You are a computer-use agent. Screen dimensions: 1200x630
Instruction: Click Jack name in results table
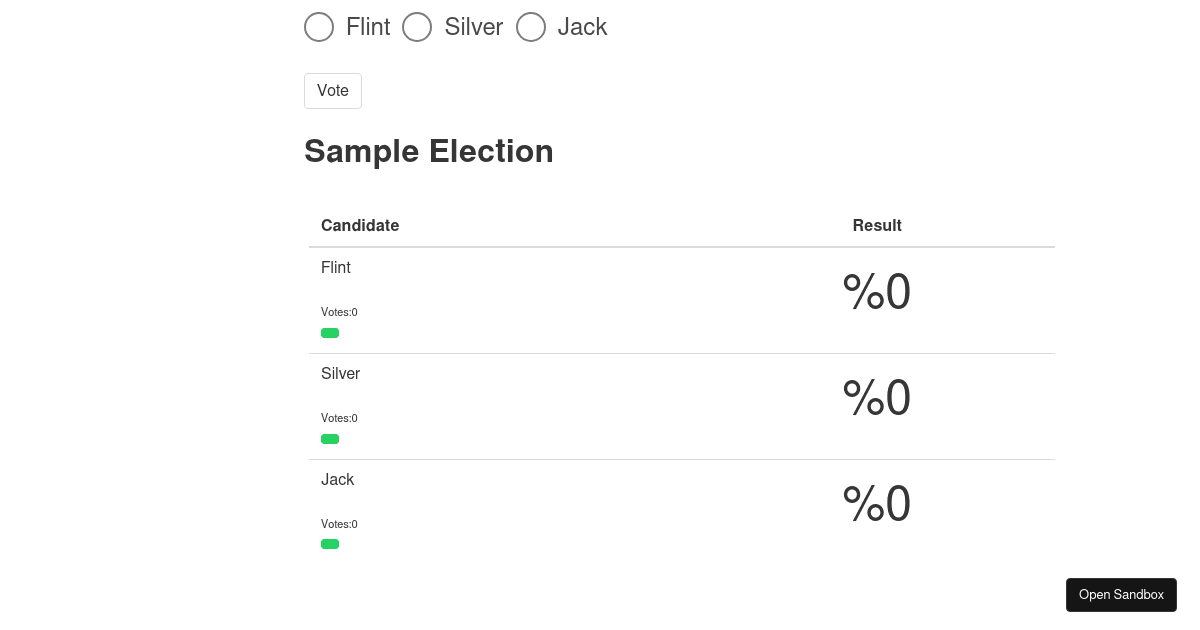coord(338,480)
